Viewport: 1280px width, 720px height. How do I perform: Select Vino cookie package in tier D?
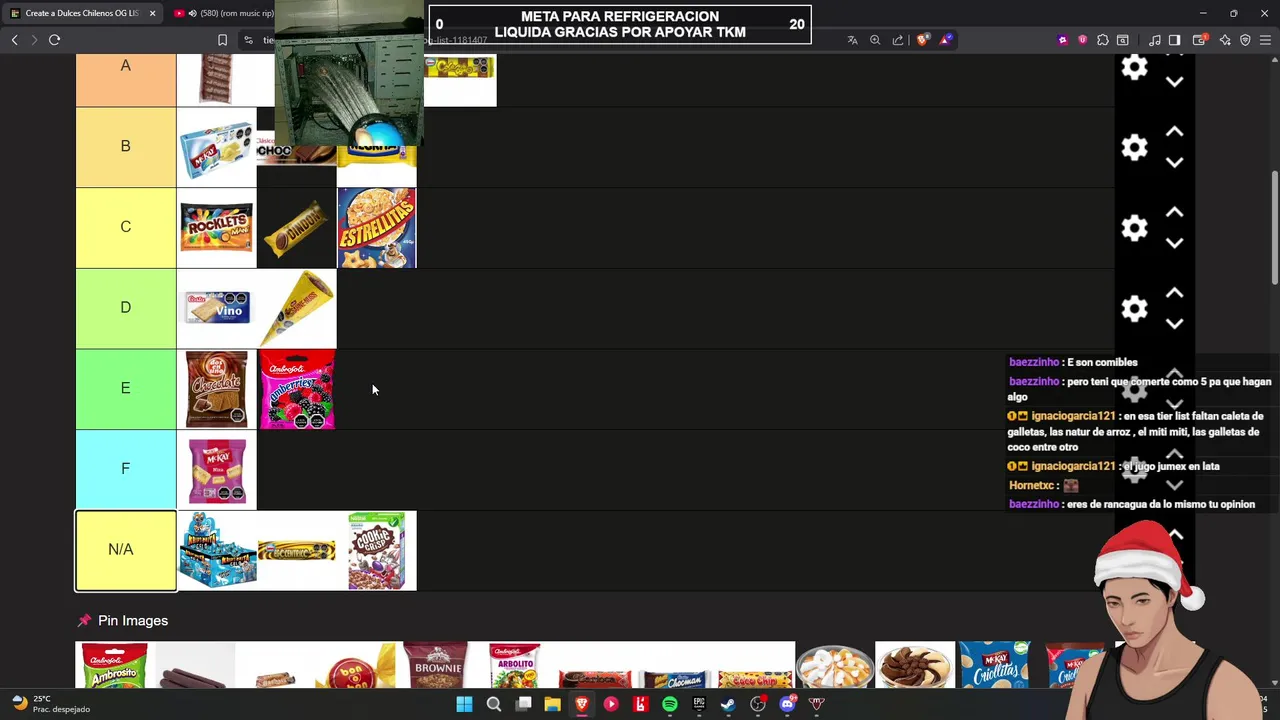pos(216,308)
